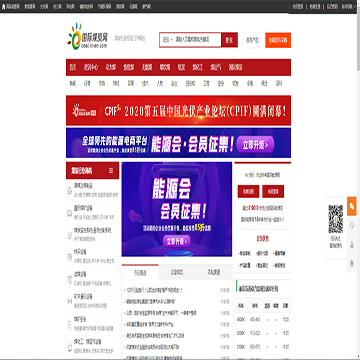Click the headset icon below the orange floating button

click(352, 226)
